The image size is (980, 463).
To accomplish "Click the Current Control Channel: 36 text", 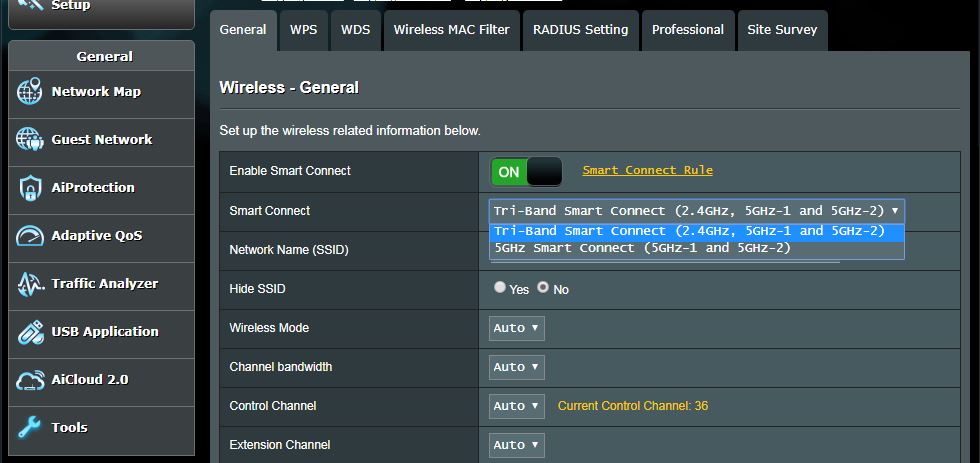I will pos(632,406).
